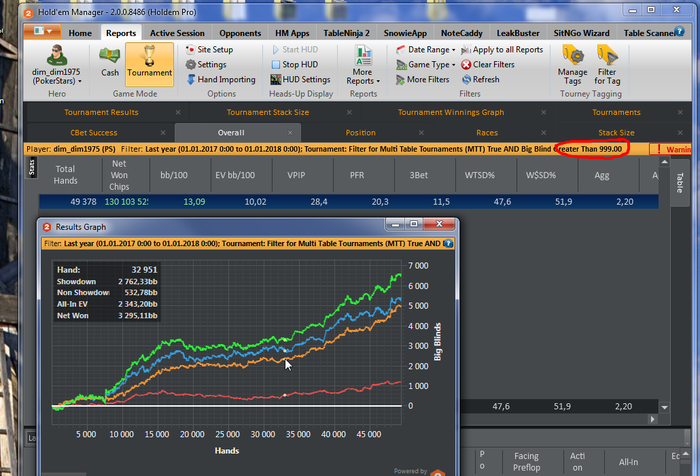Image resolution: width=700 pixels, height=476 pixels.
Task: Open Manage Tags
Action: [572, 65]
